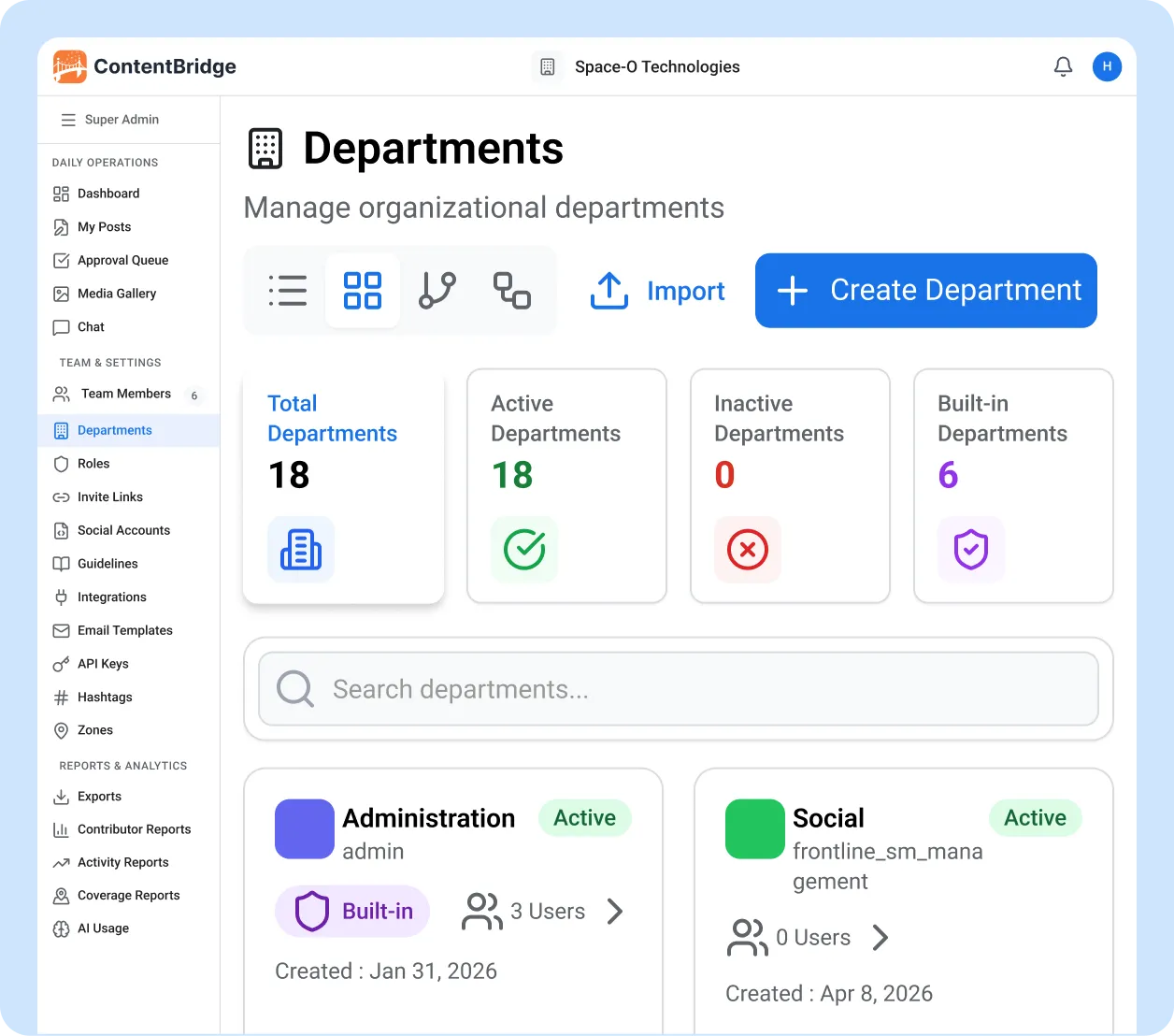
Task: Expand the Administration department details chevron
Action: click(x=615, y=911)
